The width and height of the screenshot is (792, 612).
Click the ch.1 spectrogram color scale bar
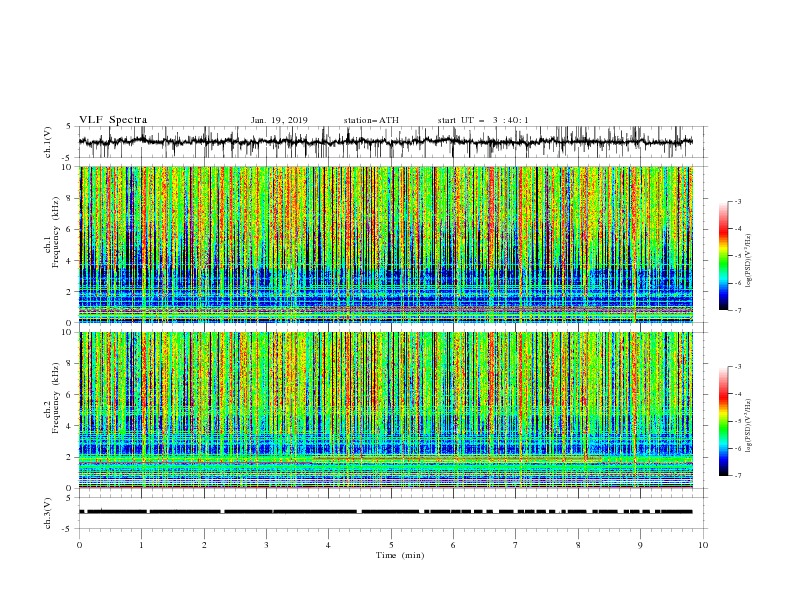tap(723, 256)
